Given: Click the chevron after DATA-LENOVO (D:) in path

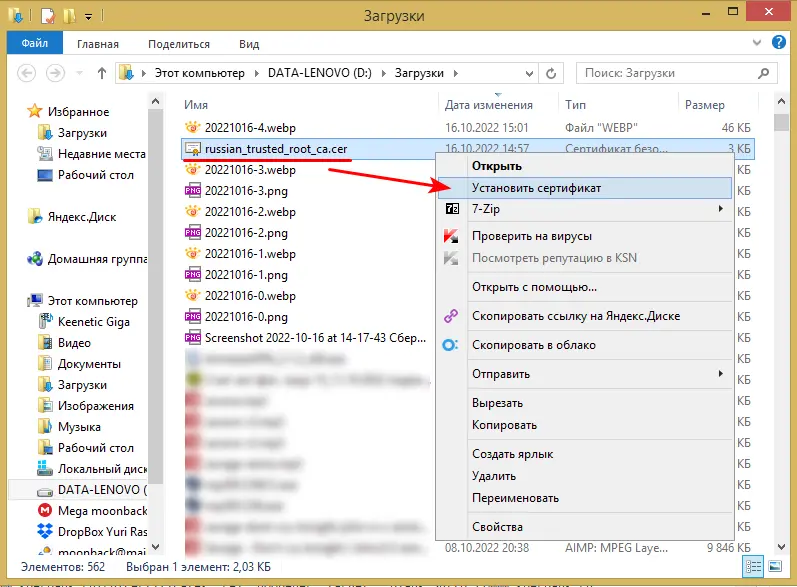Looking at the screenshot, I should pos(384,73).
